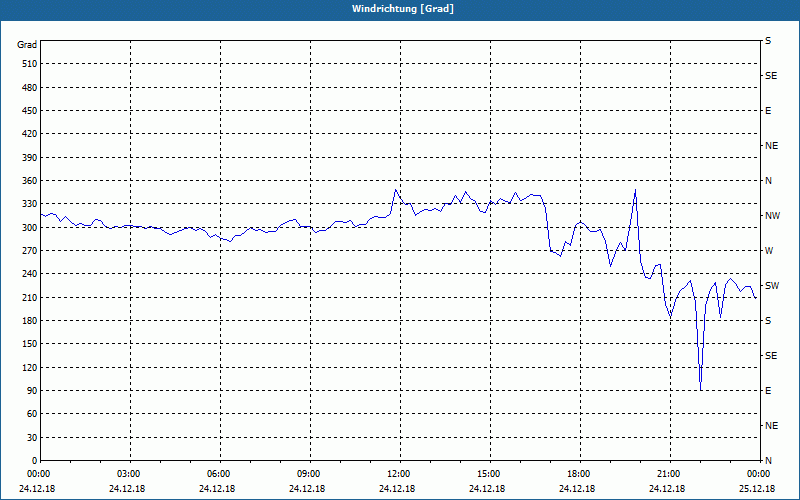Viewport: 800px width, 500px height.
Task: Click the S compass label level with 180
Action: pos(768,320)
